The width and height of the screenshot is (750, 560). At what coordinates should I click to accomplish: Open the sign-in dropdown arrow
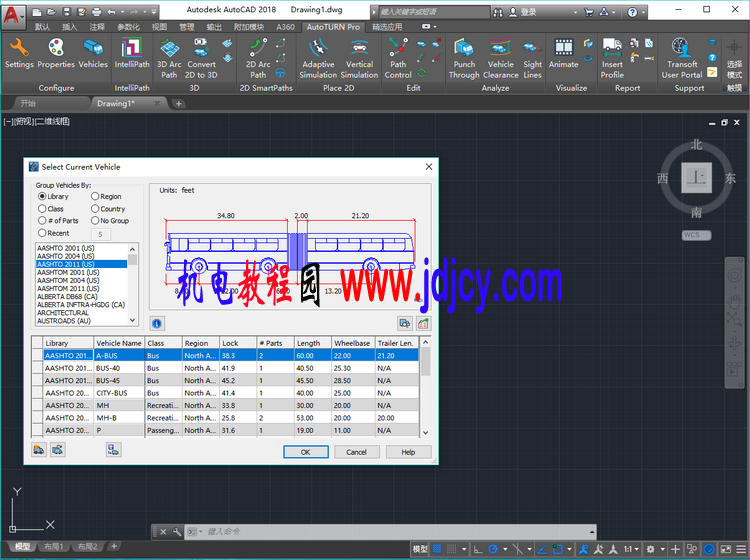(x=575, y=12)
